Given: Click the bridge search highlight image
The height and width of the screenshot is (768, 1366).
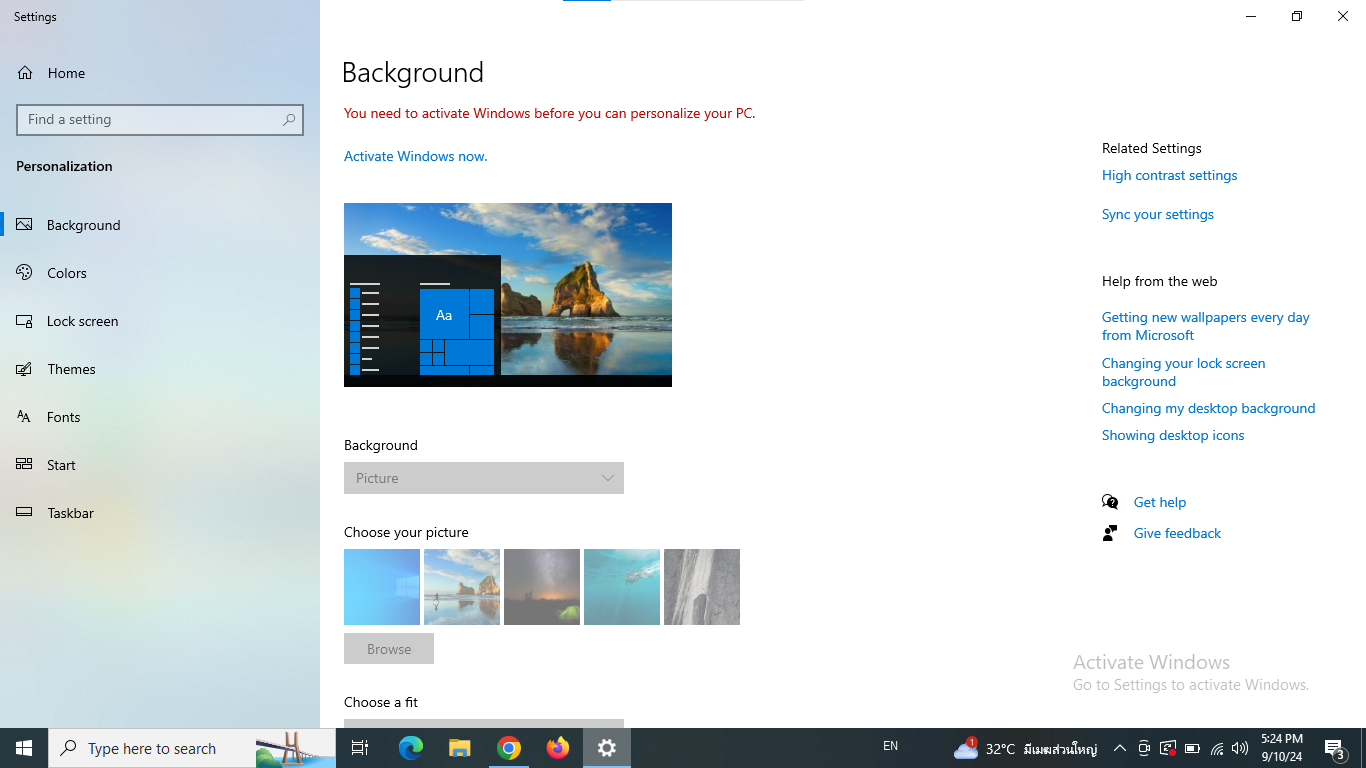Looking at the screenshot, I should click(x=295, y=748).
